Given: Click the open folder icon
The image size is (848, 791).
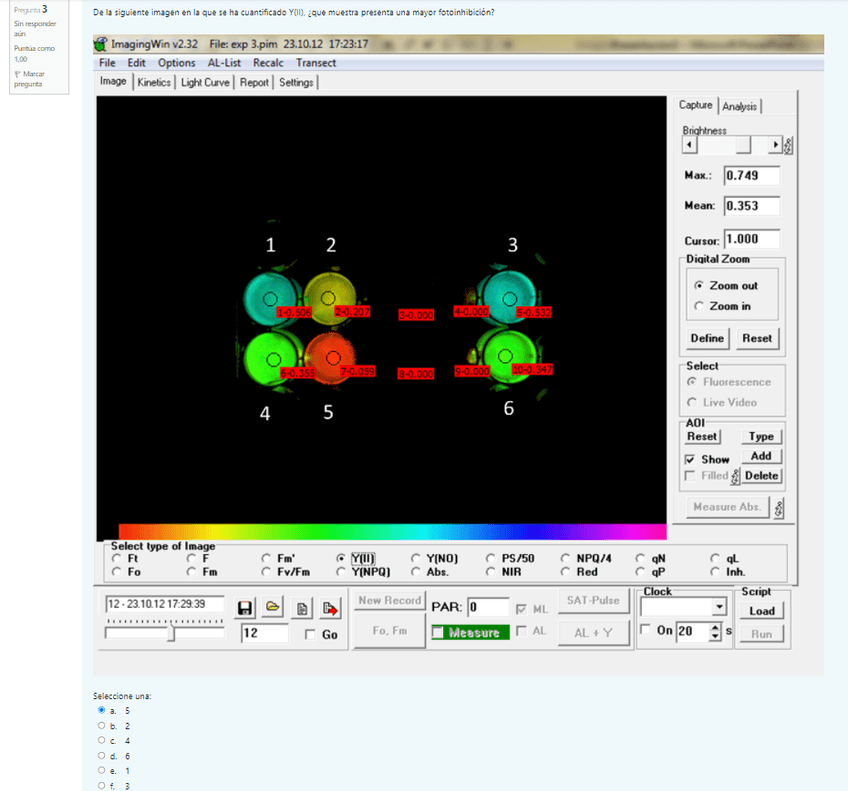Looking at the screenshot, I should coord(272,607).
